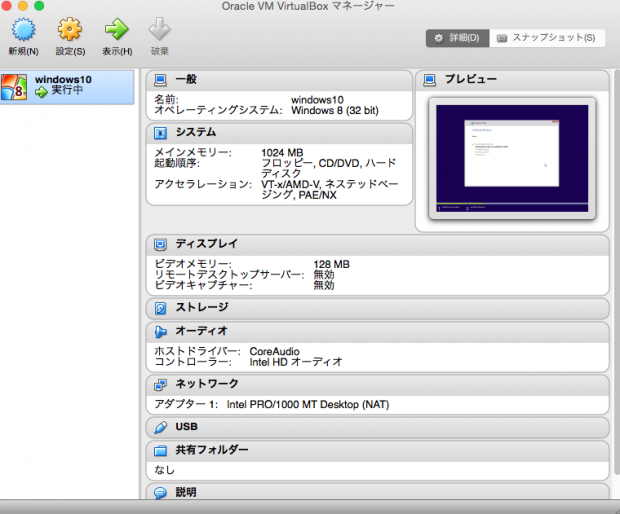This screenshot has height=514, width=620.
Task: Click the Audio (オーディオ) speaker icon
Action: [160, 332]
